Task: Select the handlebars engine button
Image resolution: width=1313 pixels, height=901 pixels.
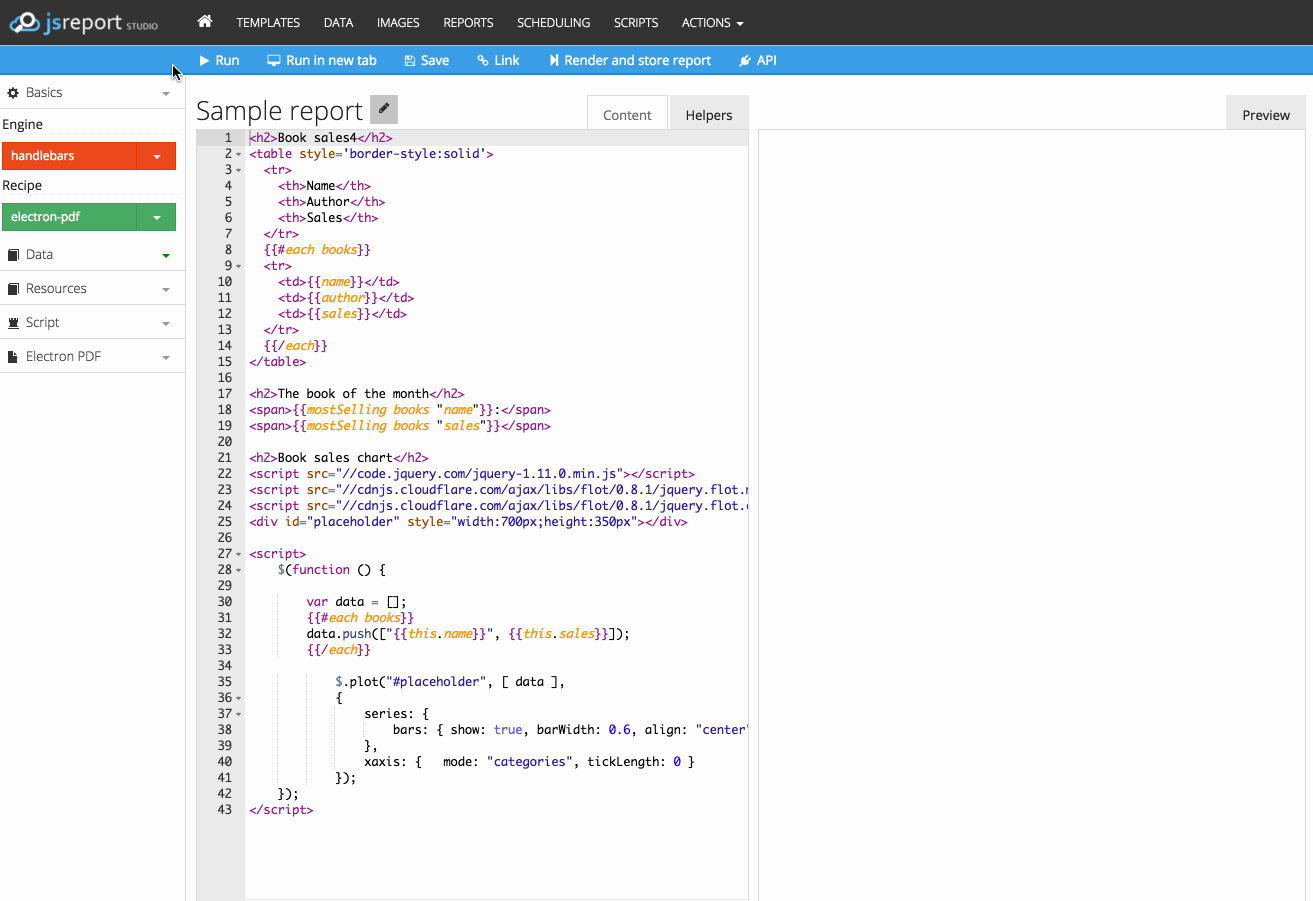Action: [x=70, y=156]
